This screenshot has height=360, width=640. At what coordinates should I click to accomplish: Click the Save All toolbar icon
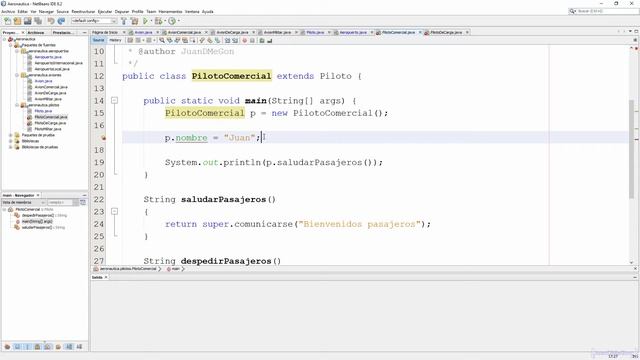coord(38,21)
